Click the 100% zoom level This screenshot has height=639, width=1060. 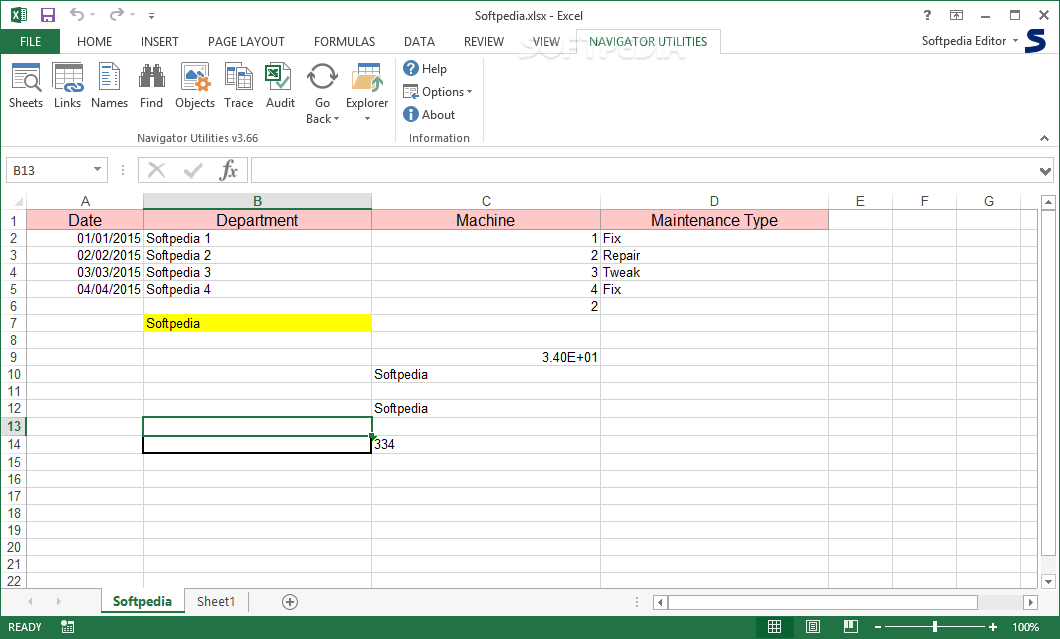pos(1026,628)
